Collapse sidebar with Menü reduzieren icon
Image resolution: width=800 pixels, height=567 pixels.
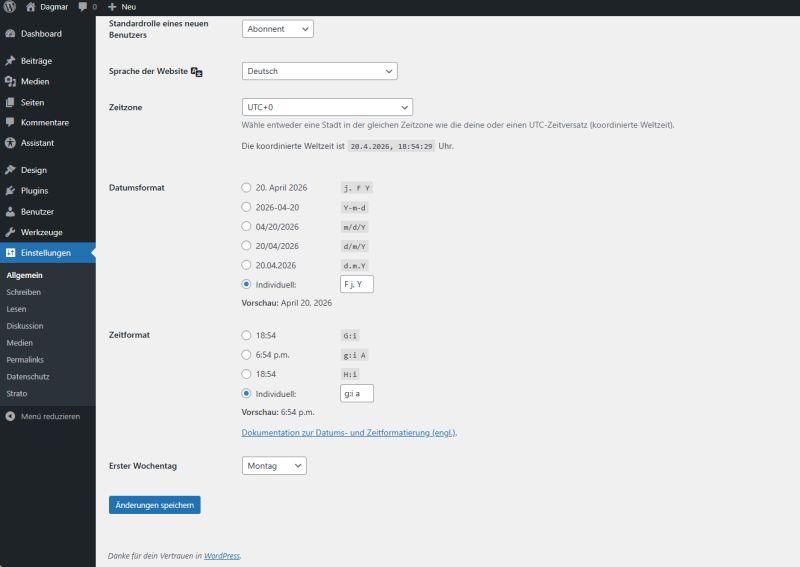point(10,416)
